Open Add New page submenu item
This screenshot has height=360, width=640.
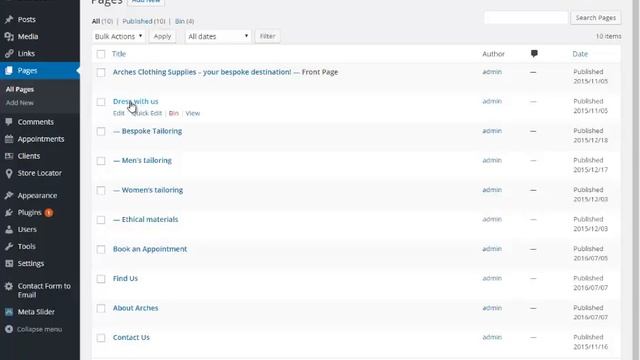coord(20,103)
